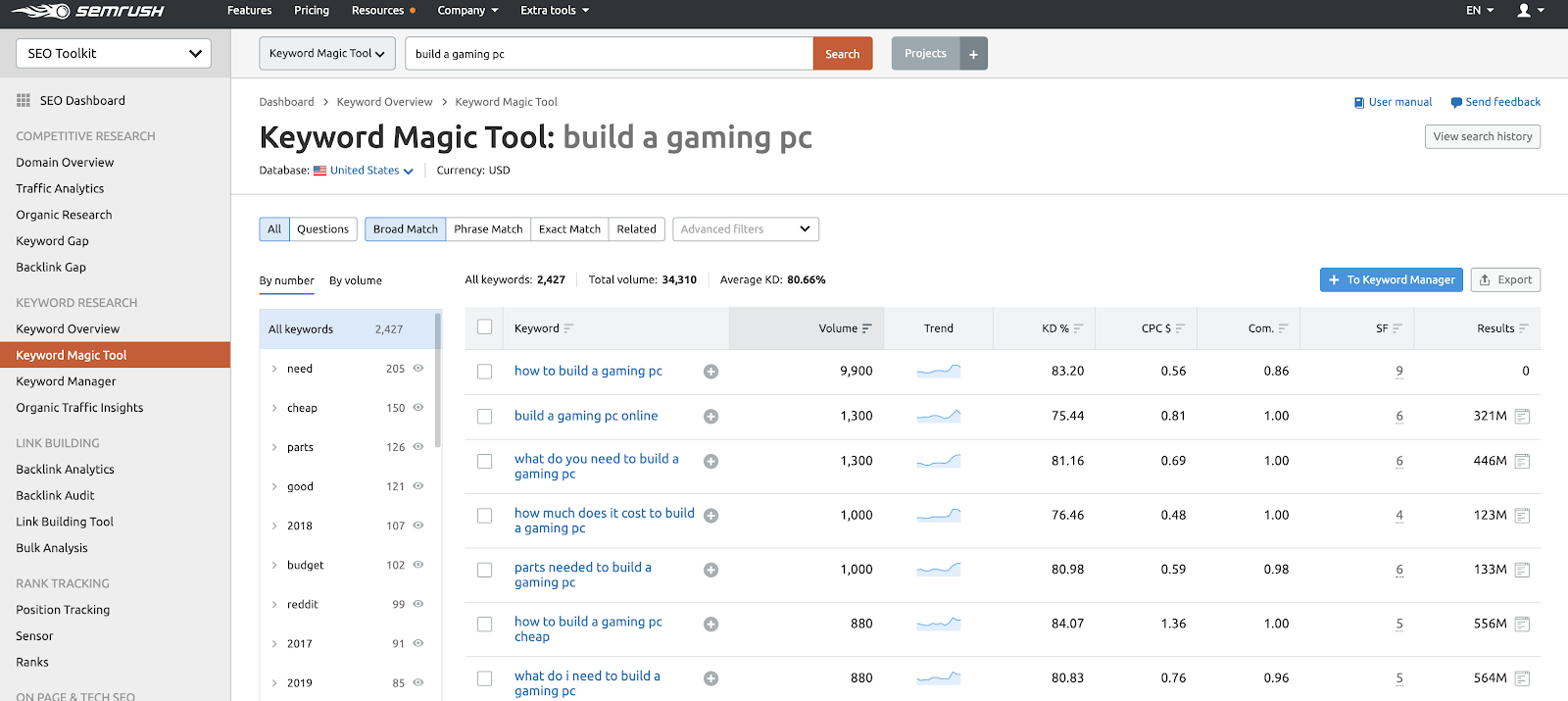The image size is (1568, 701).
Task: Click the SEO Dashboard grid icon
Action: [24, 101]
